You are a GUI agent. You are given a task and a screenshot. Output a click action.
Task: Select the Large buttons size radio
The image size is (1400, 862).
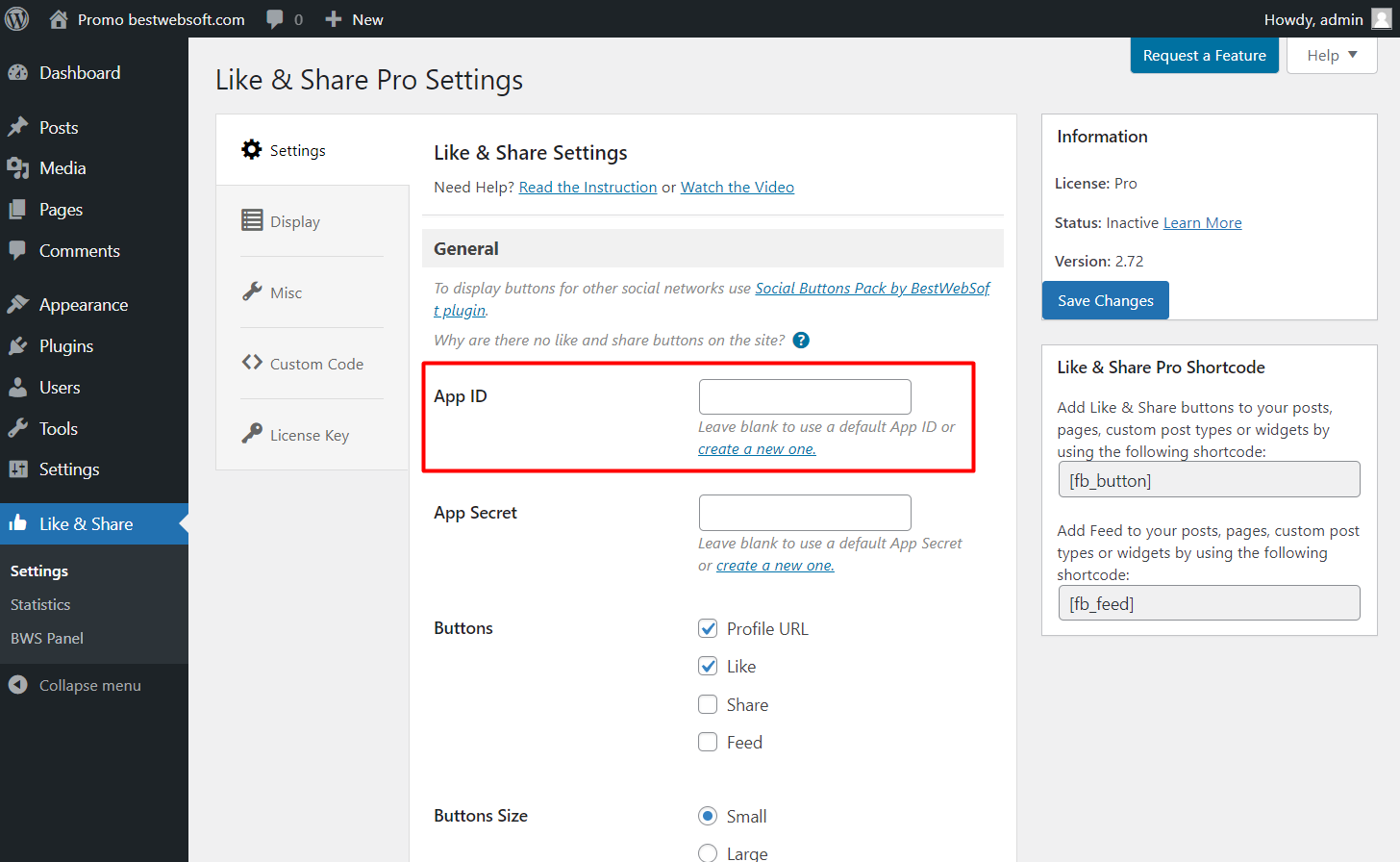708,853
